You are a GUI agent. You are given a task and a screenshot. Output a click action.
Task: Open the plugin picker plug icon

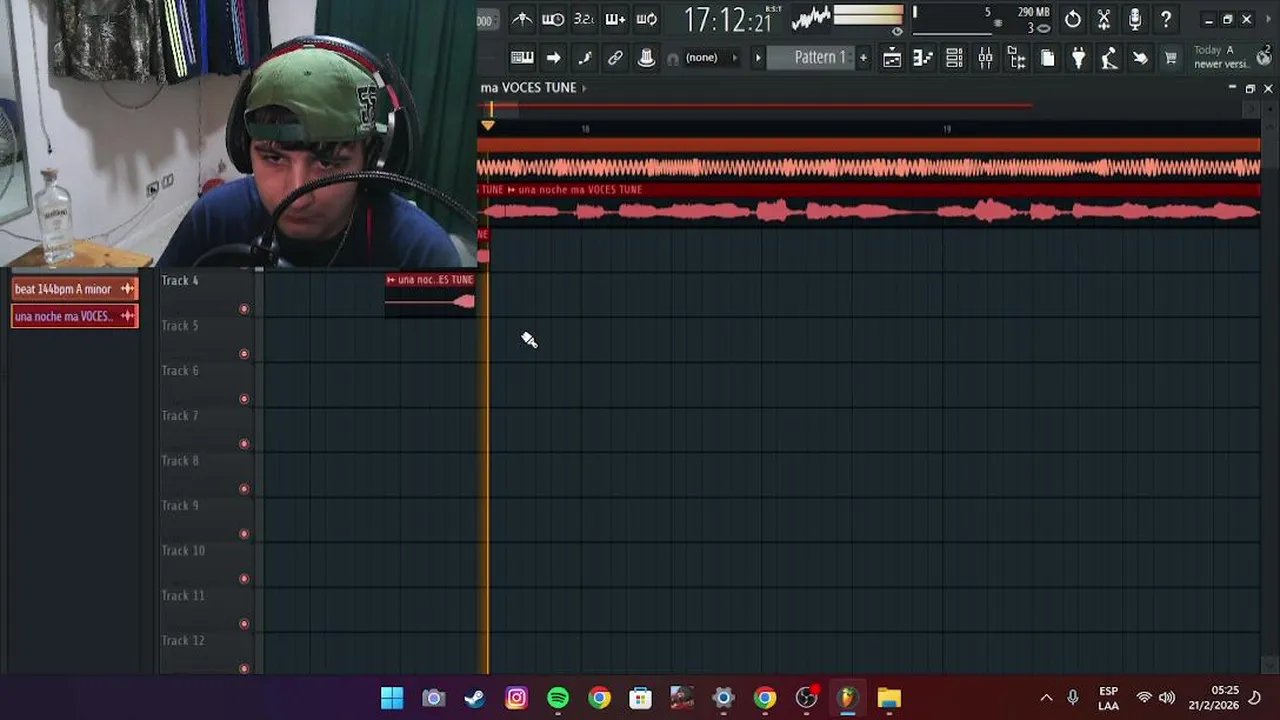click(1078, 58)
